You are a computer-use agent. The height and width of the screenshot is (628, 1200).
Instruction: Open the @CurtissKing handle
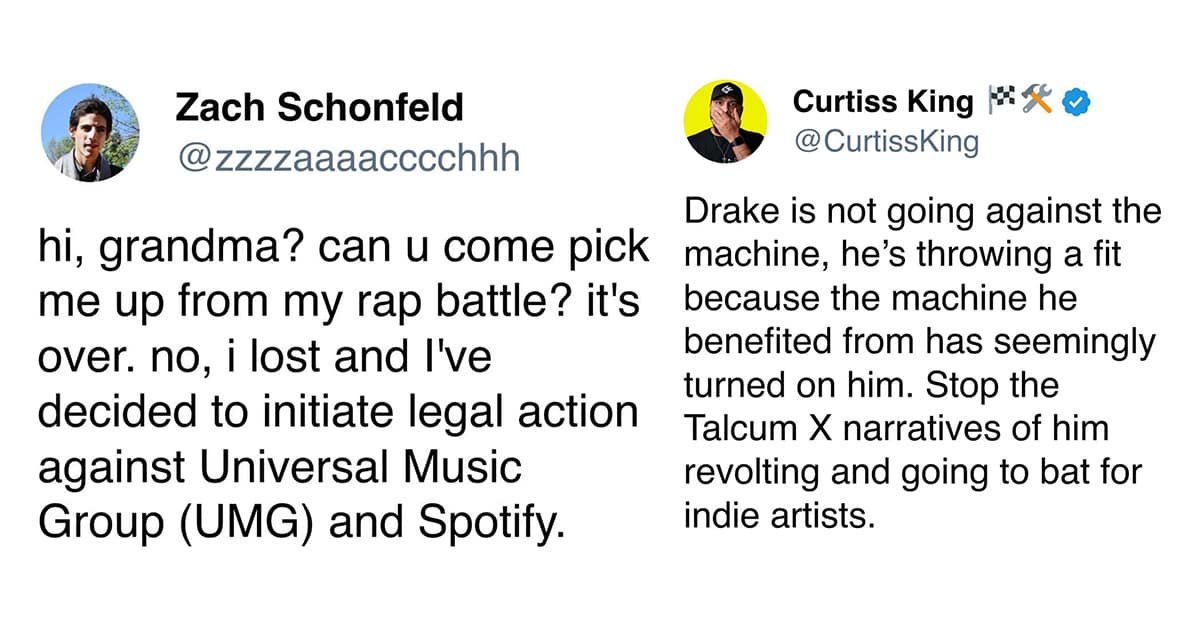tap(886, 143)
